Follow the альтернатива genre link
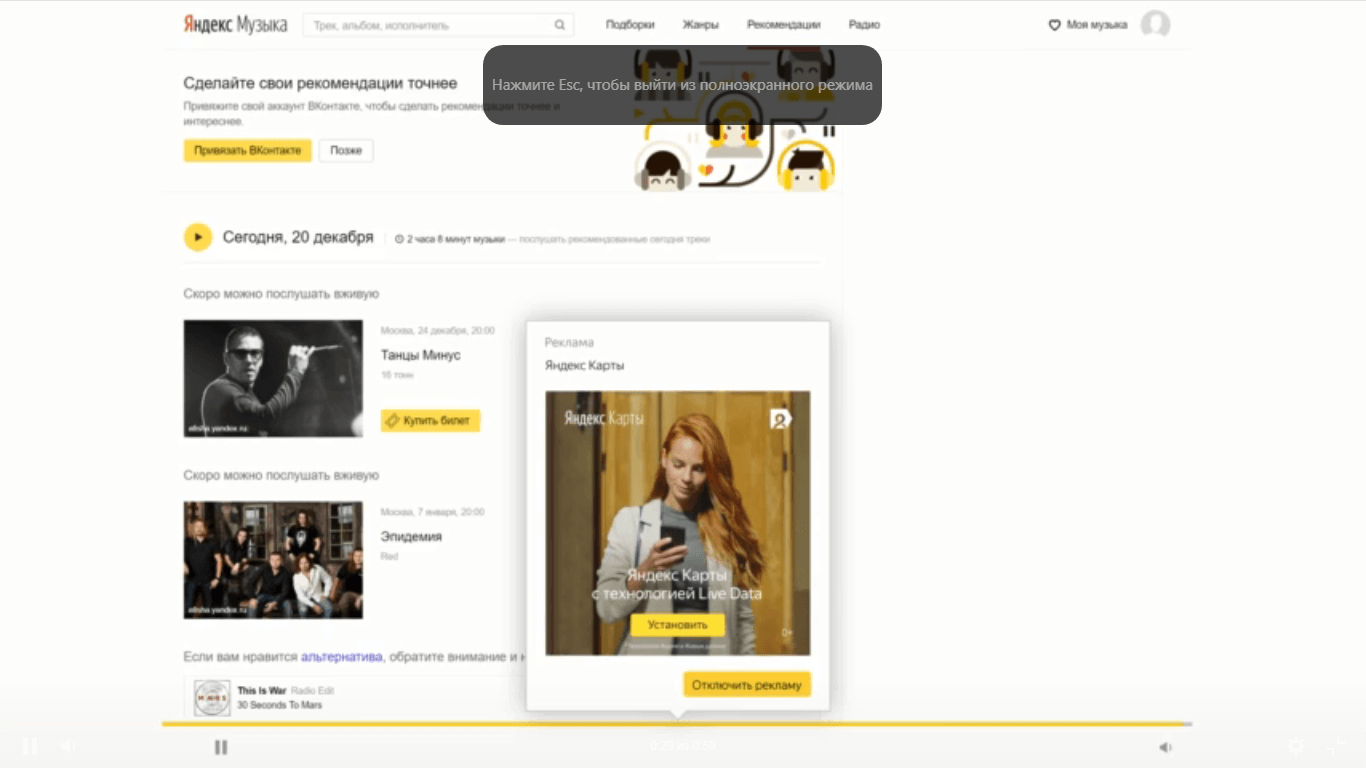Screen dimensions: 1366x768 (342, 657)
